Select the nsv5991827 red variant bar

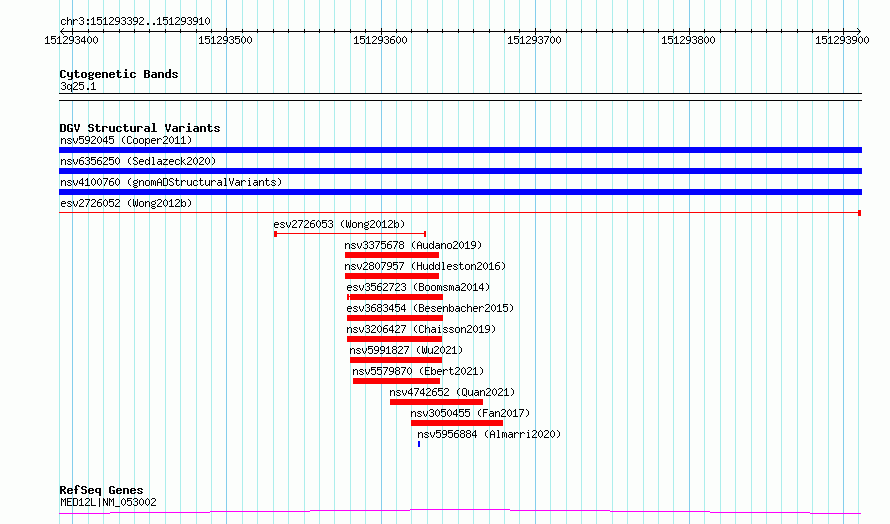(x=396, y=360)
